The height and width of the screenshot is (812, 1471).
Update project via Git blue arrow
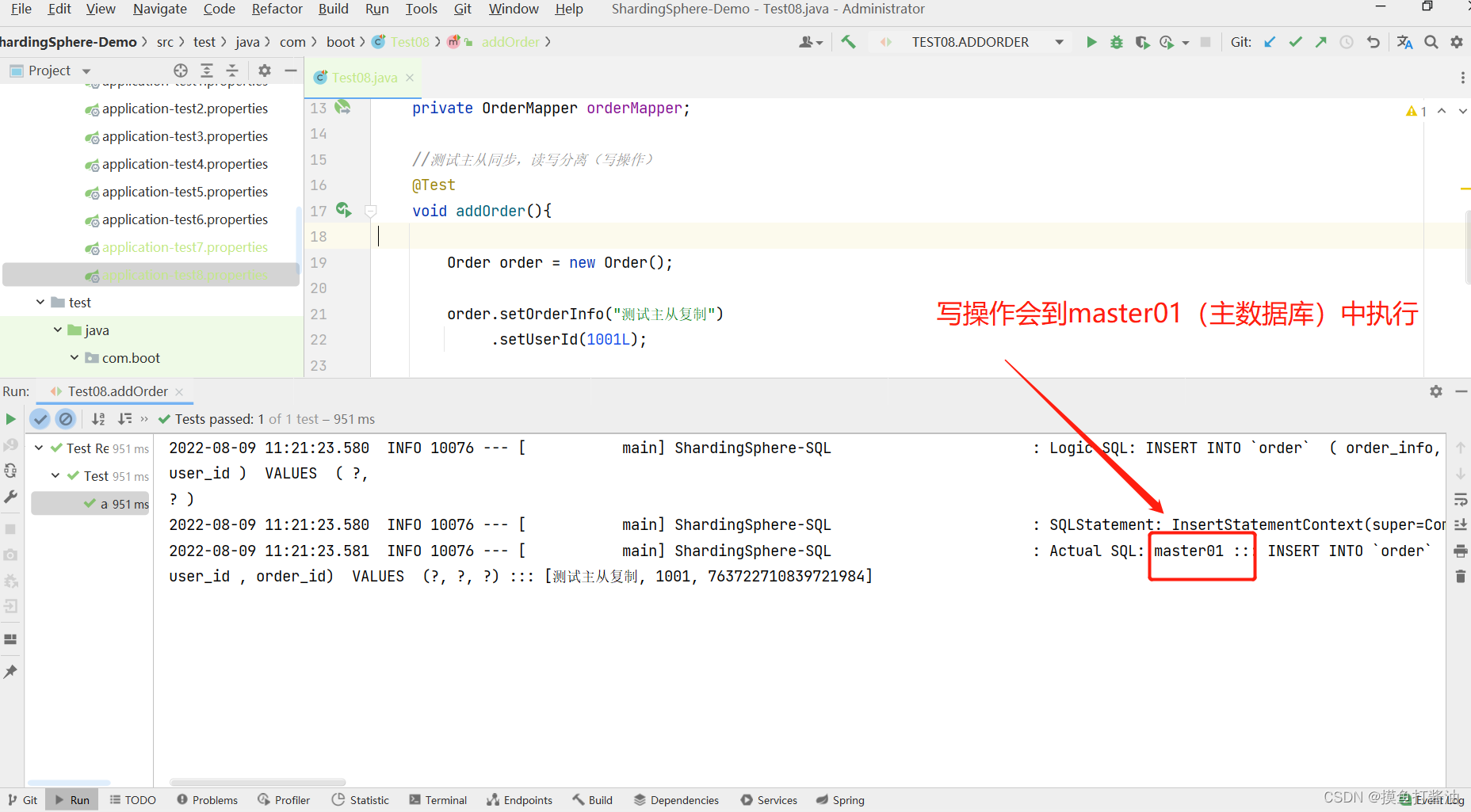tap(1270, 42)
